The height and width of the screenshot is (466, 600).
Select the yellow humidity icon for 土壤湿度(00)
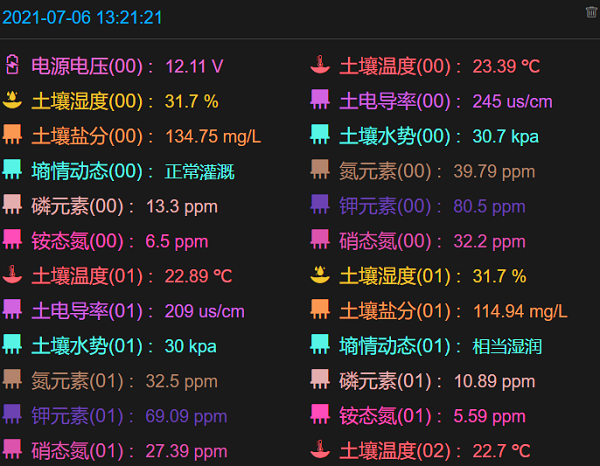click(x=12, y=101)
